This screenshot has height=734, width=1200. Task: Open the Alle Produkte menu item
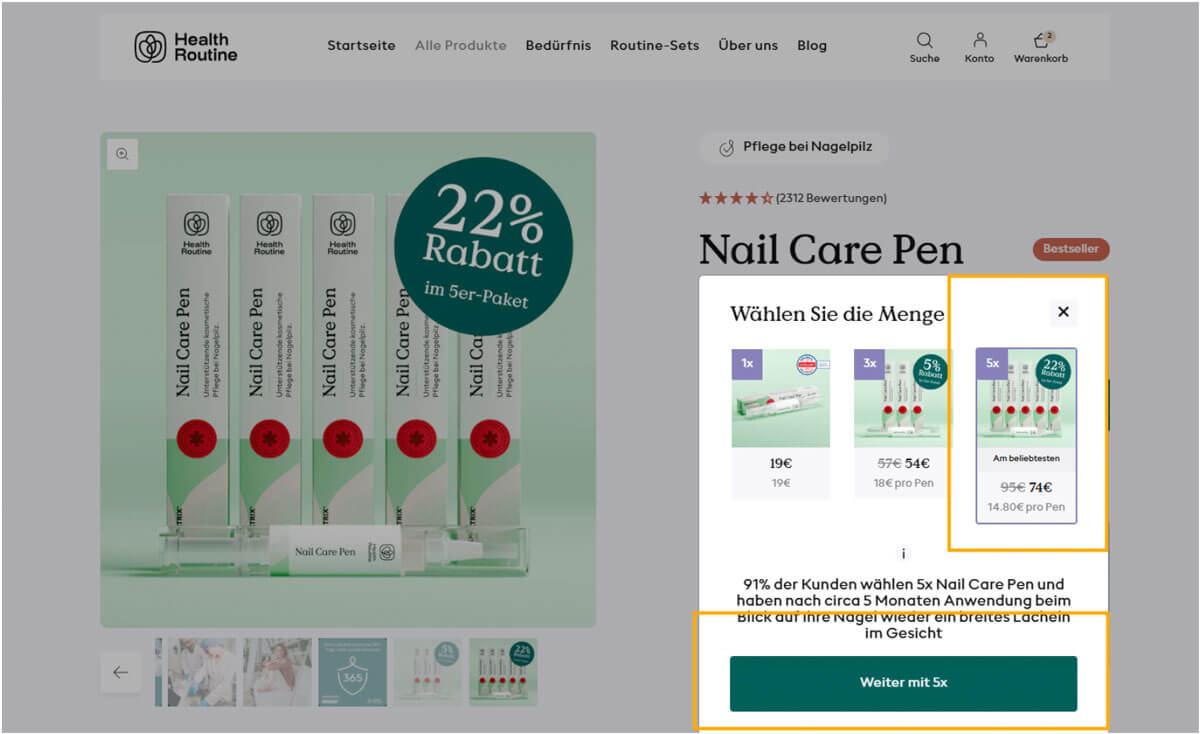click(x=461, y=46)
